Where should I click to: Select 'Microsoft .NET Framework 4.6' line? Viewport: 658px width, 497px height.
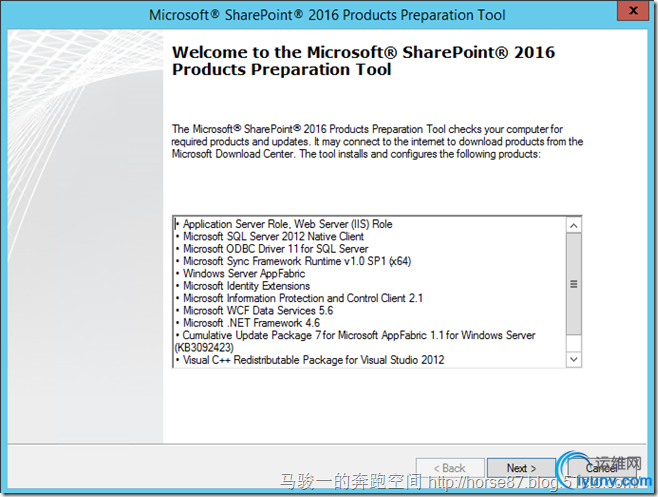(248, 323)
